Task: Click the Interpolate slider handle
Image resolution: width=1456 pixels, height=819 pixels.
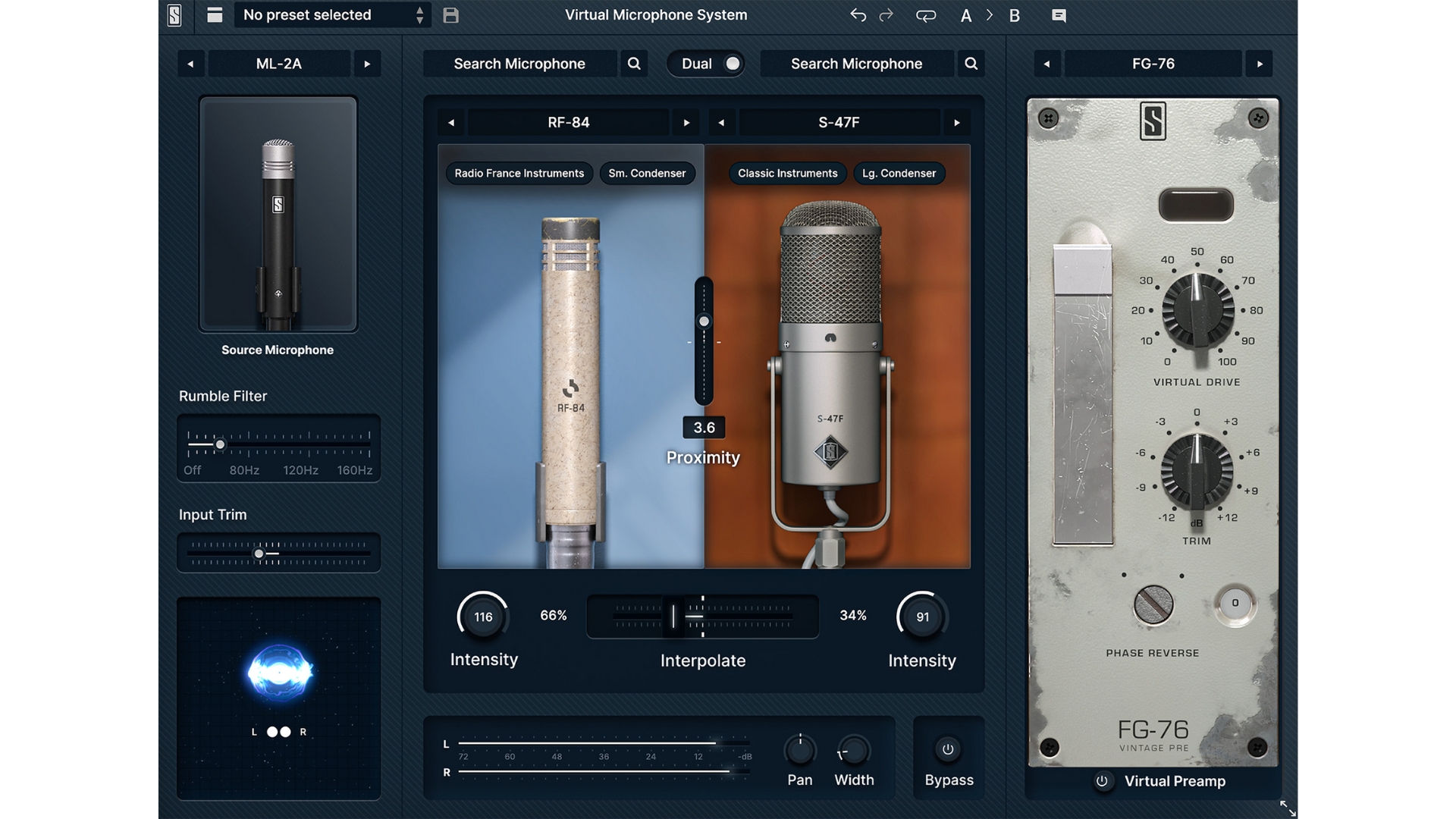Action: (x=673, y=617)
